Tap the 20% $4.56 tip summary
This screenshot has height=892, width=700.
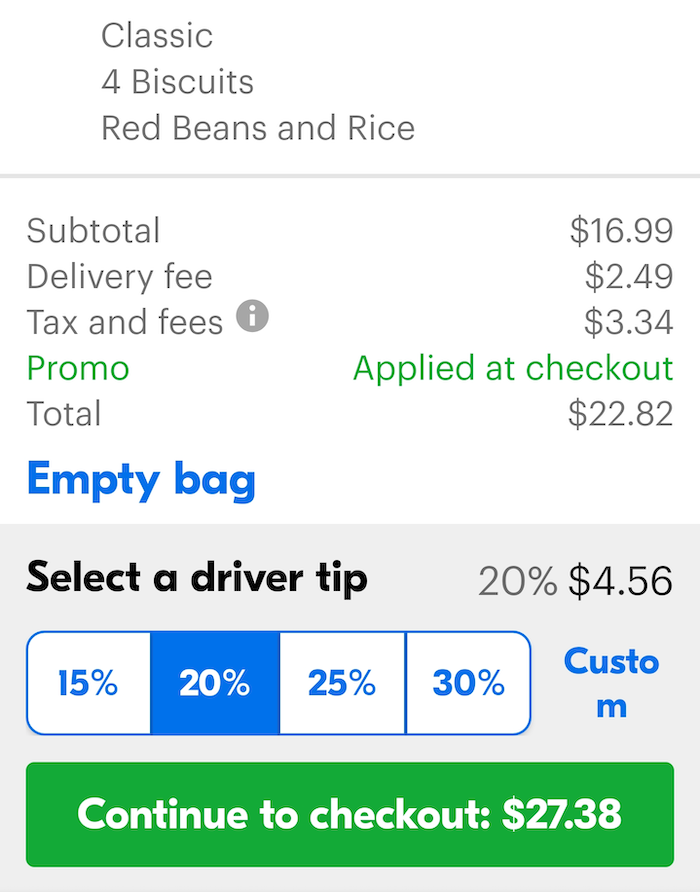point(575,581)
